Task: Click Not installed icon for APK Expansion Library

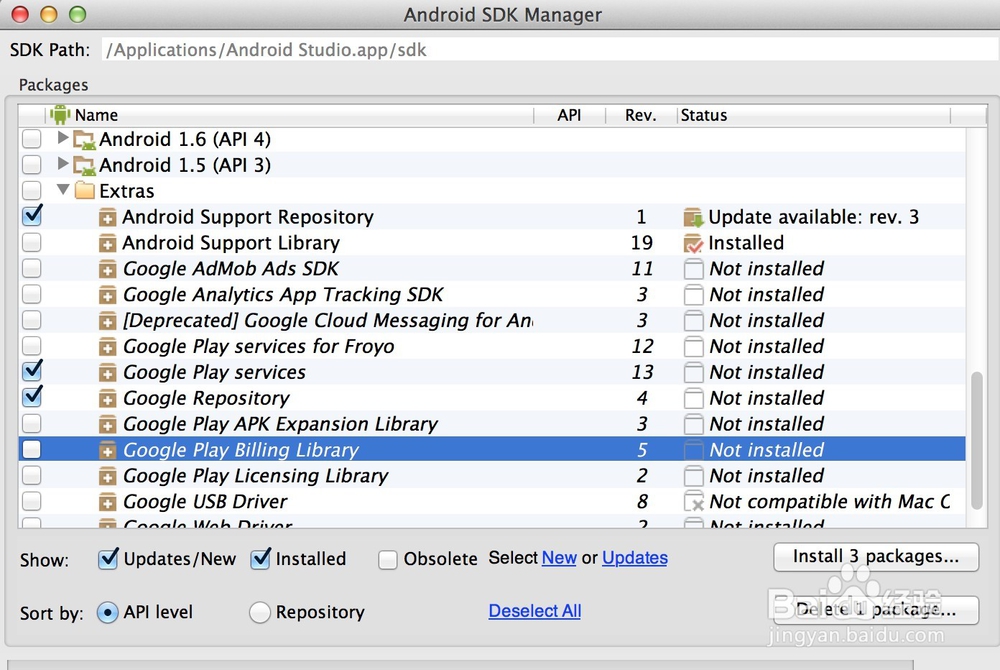Action: [x=693, y=424]
